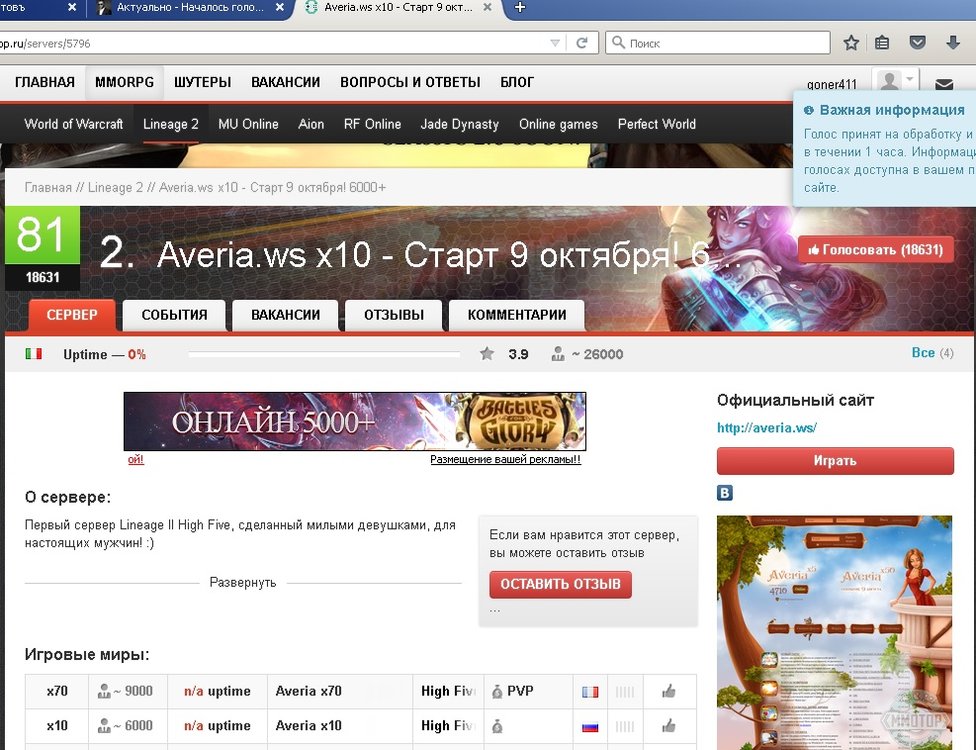
Task: Select MU Online in the games menu
Action: click(248, 124)
